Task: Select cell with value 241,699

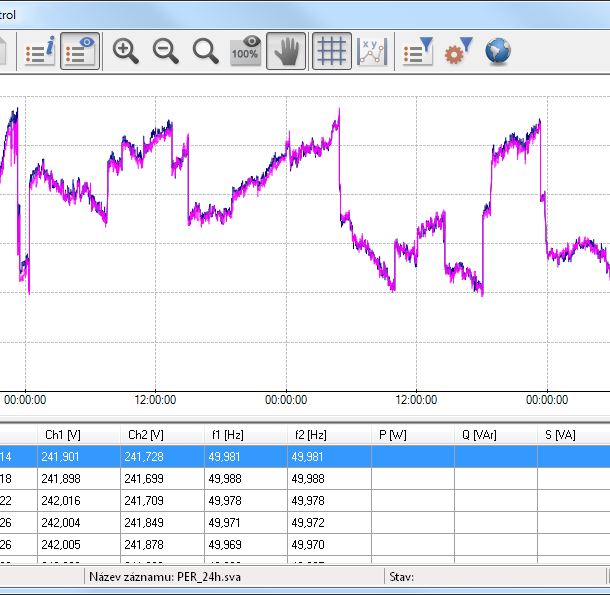Action: [162, 478]
